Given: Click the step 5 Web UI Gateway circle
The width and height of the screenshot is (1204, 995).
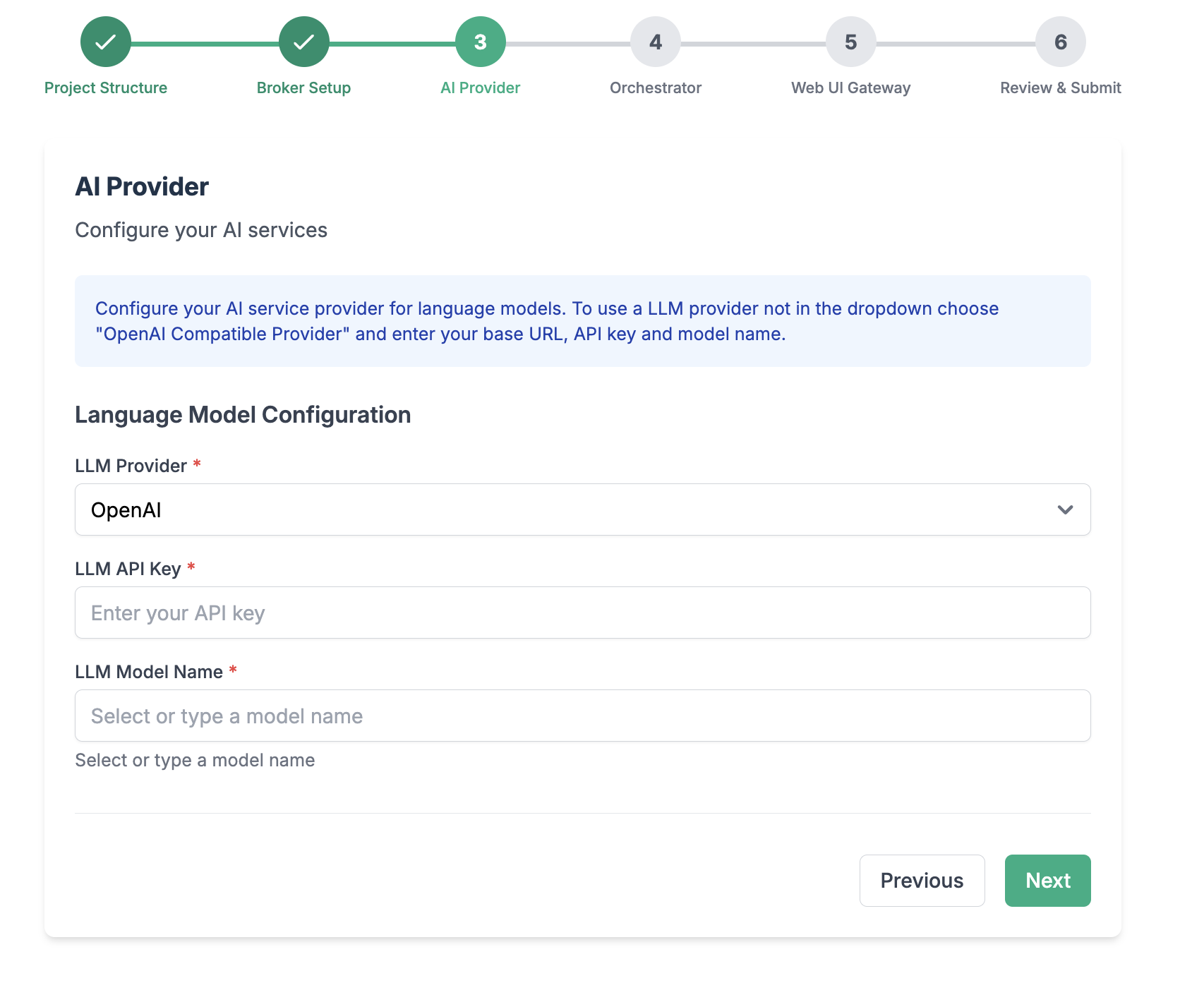Looking at the screenshot, I should [851, 42].
